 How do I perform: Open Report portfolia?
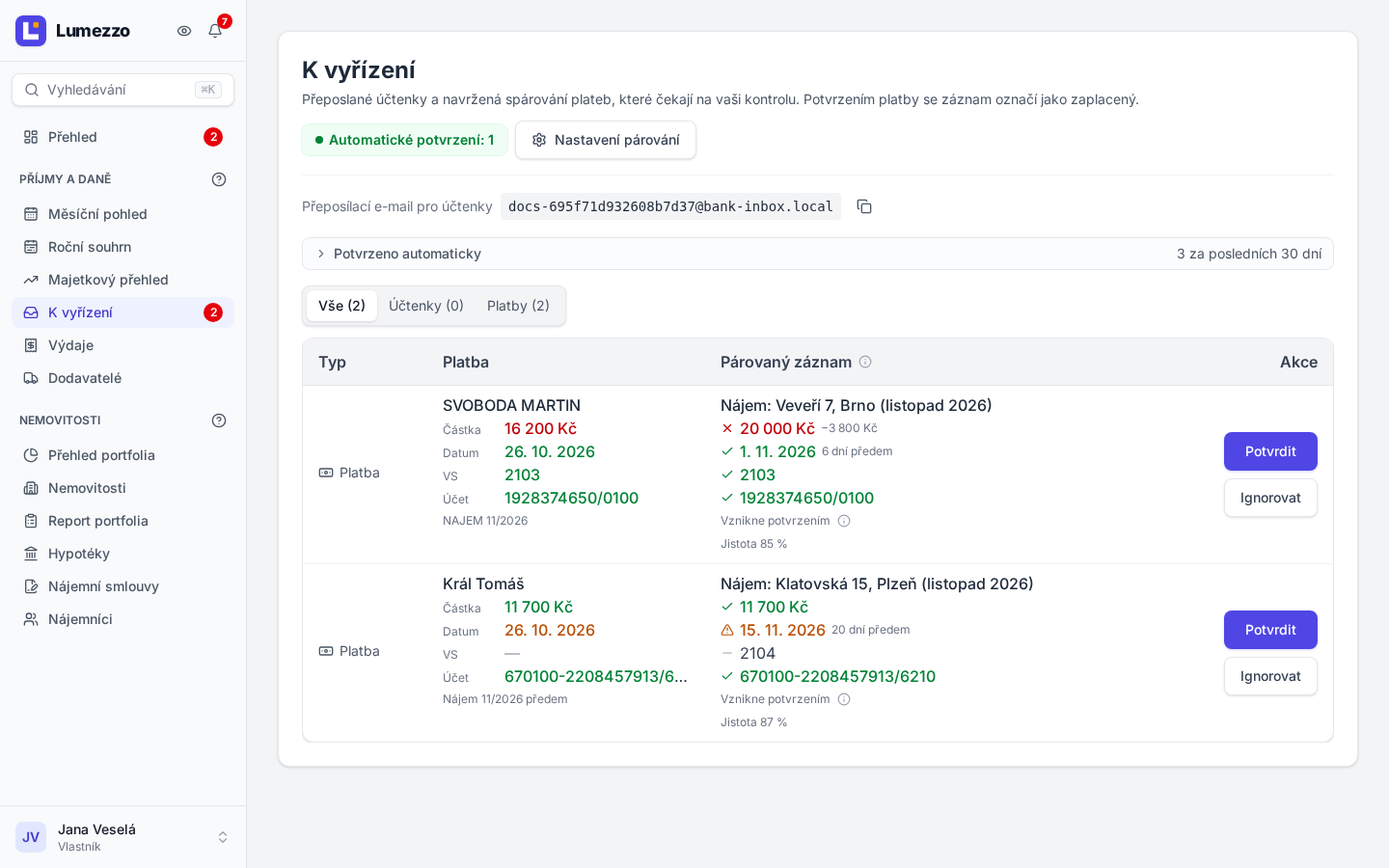pyautogui.click(x=123, y=521)
